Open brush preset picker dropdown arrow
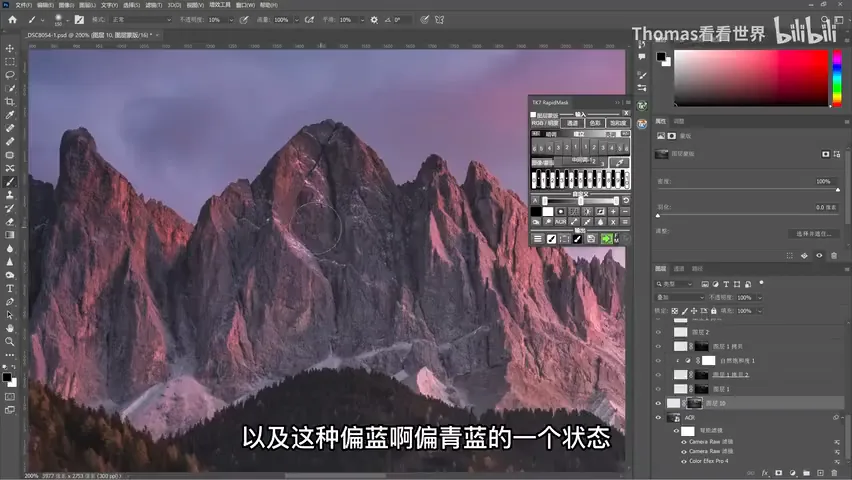Image resolution: width=852 pixels, height=480 pixels. point(67,20)
